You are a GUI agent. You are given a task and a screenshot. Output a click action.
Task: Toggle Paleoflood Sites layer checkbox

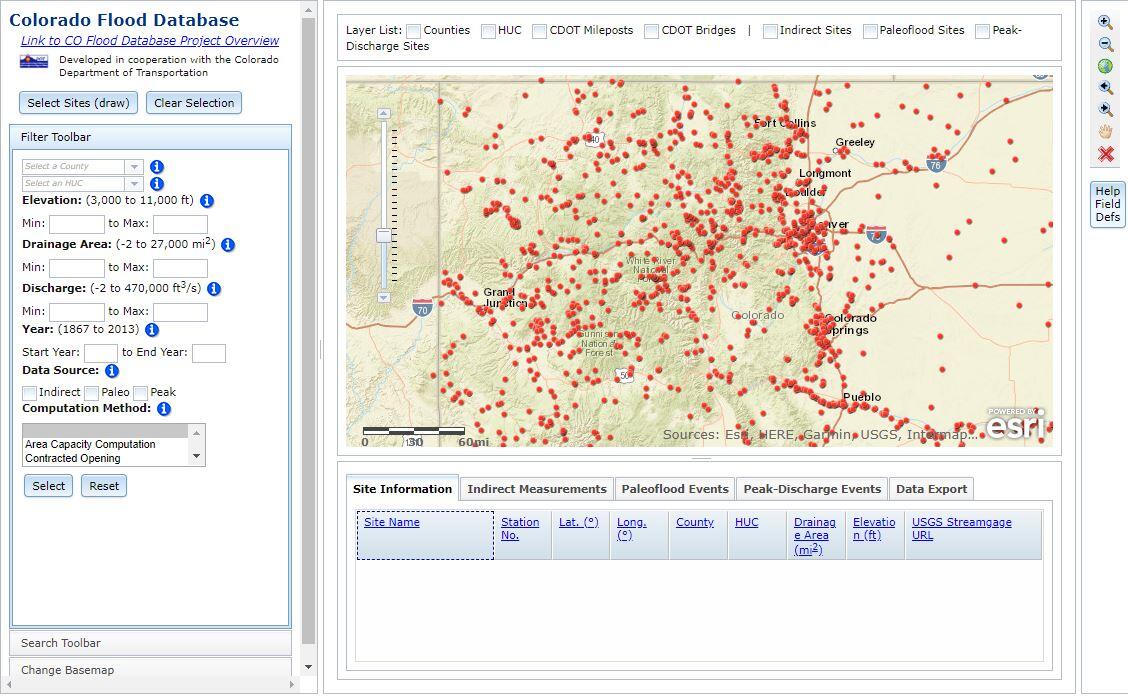click(870, 31)
